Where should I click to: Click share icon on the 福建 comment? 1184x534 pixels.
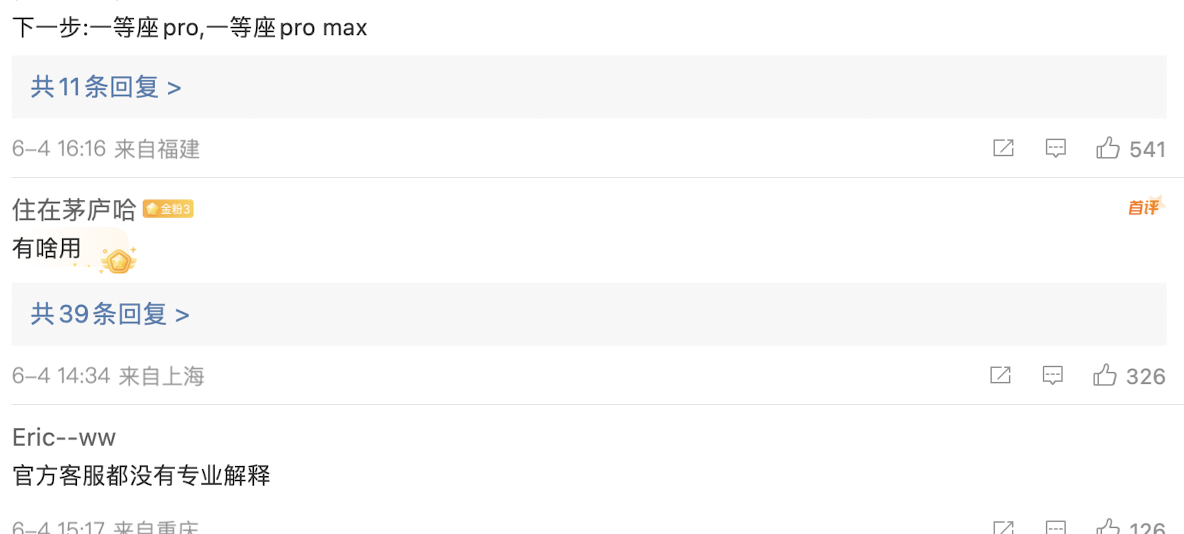coord(1003,149)
